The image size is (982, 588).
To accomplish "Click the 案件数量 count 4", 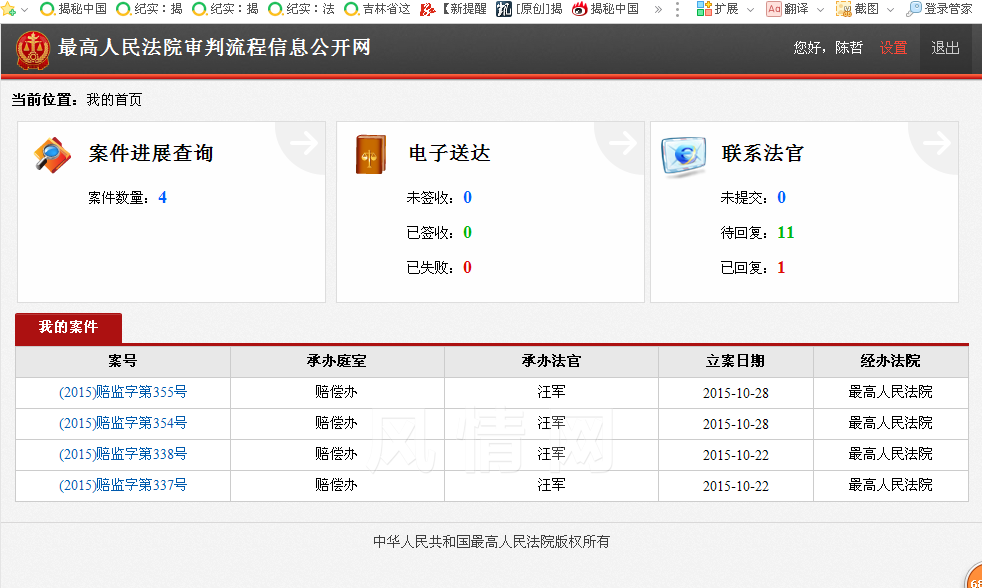I will 162,198.
